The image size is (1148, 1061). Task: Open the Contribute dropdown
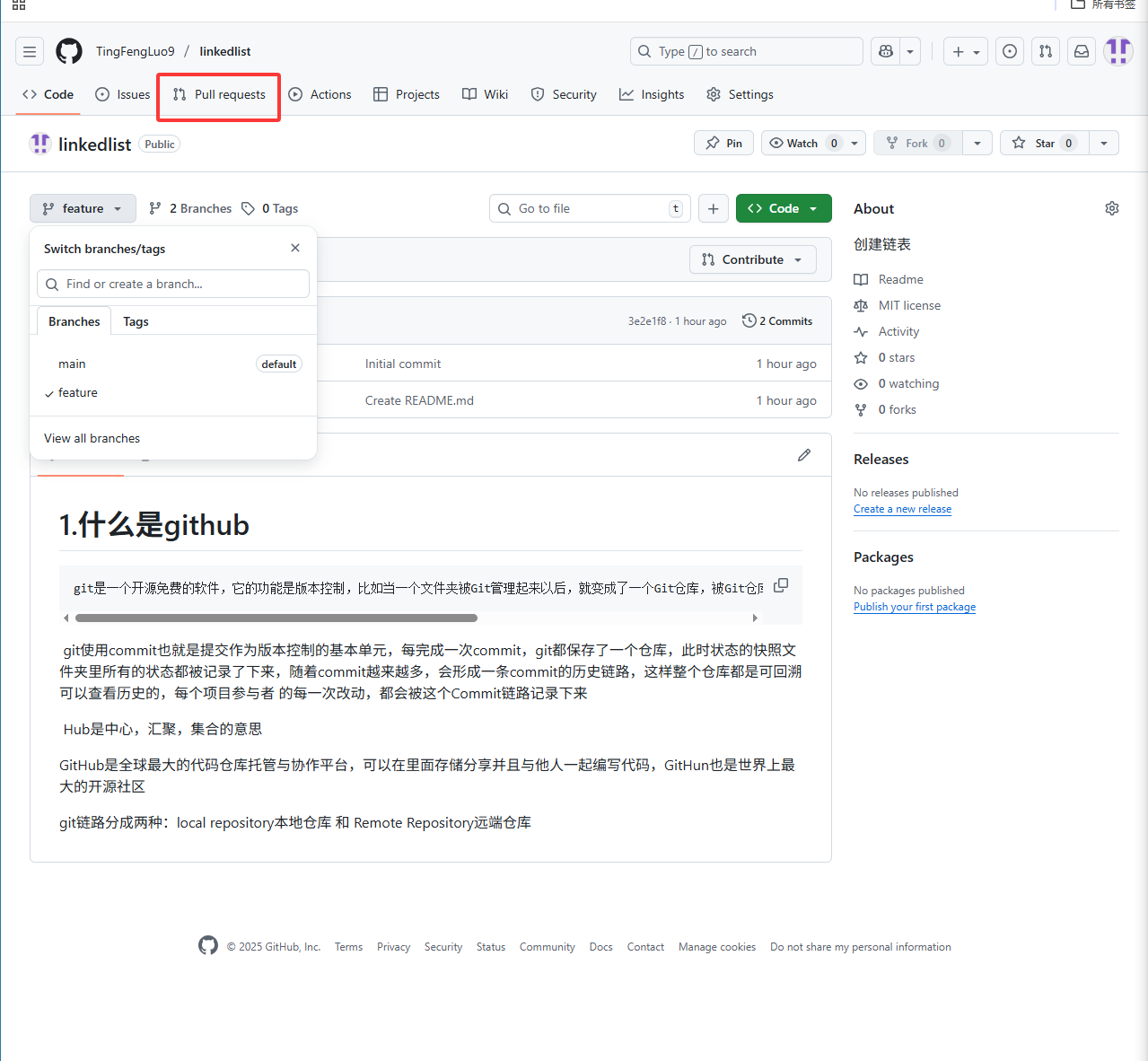752,259
